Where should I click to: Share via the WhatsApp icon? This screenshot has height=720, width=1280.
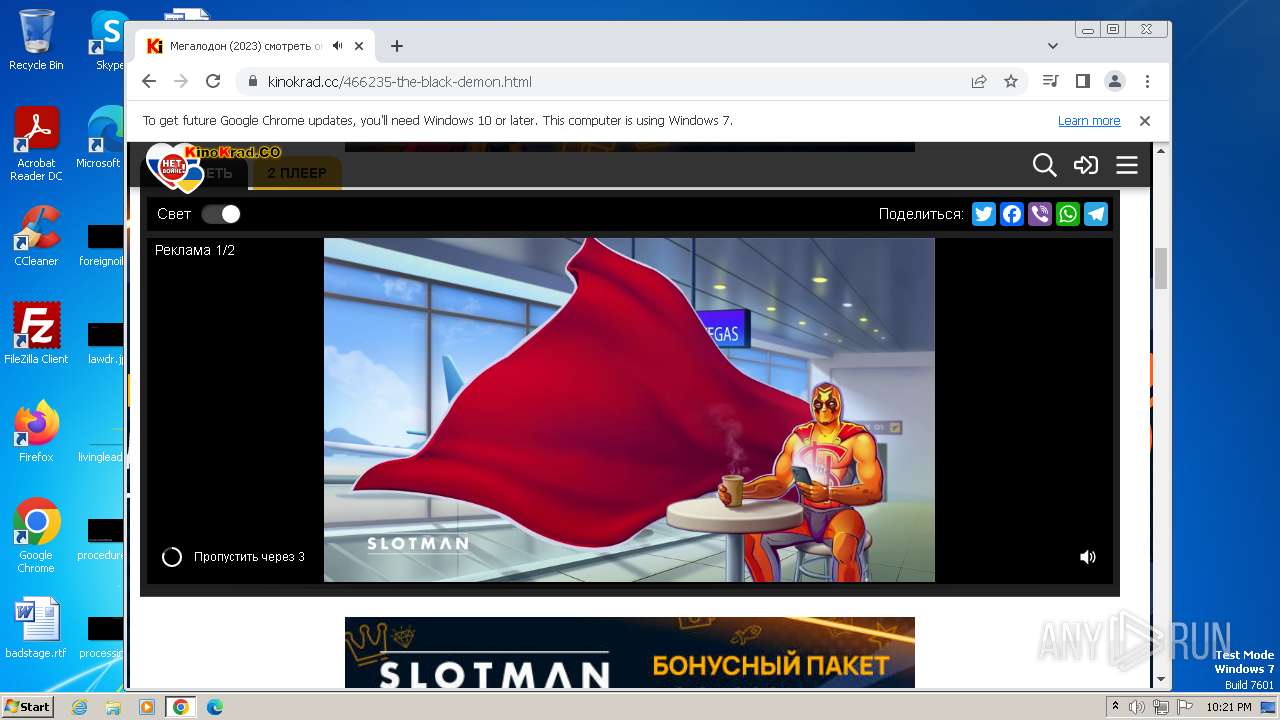1068,214
